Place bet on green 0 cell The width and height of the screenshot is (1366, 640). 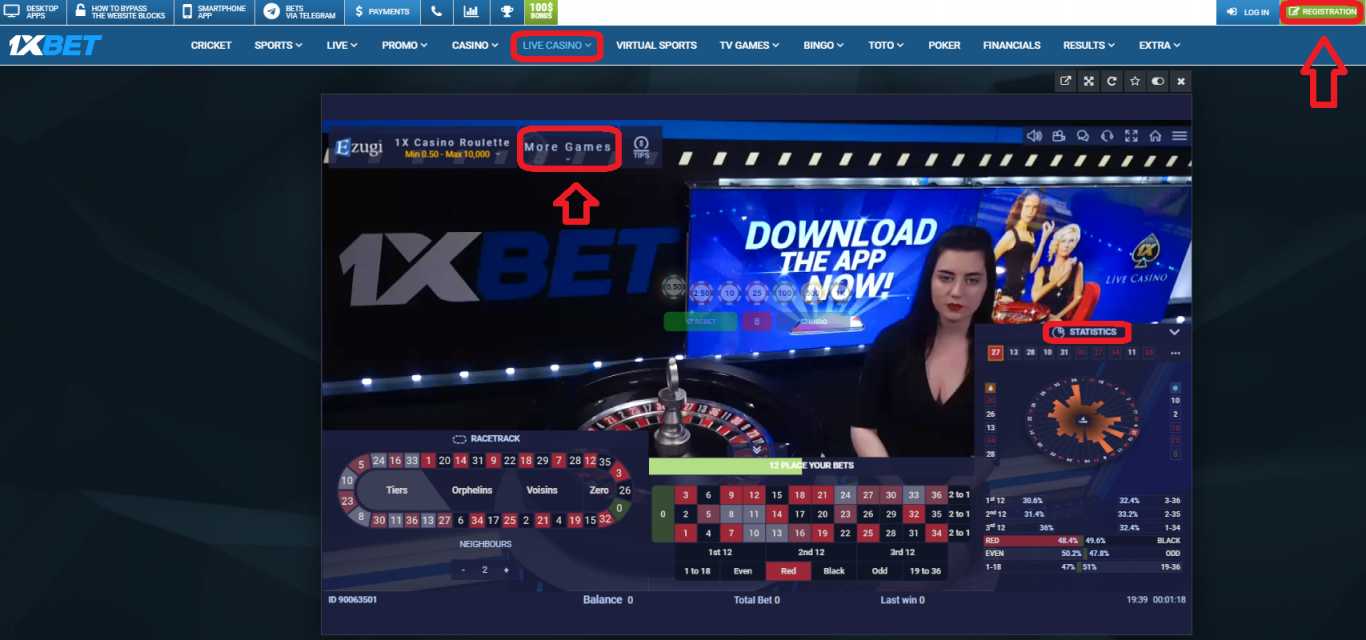661,514
